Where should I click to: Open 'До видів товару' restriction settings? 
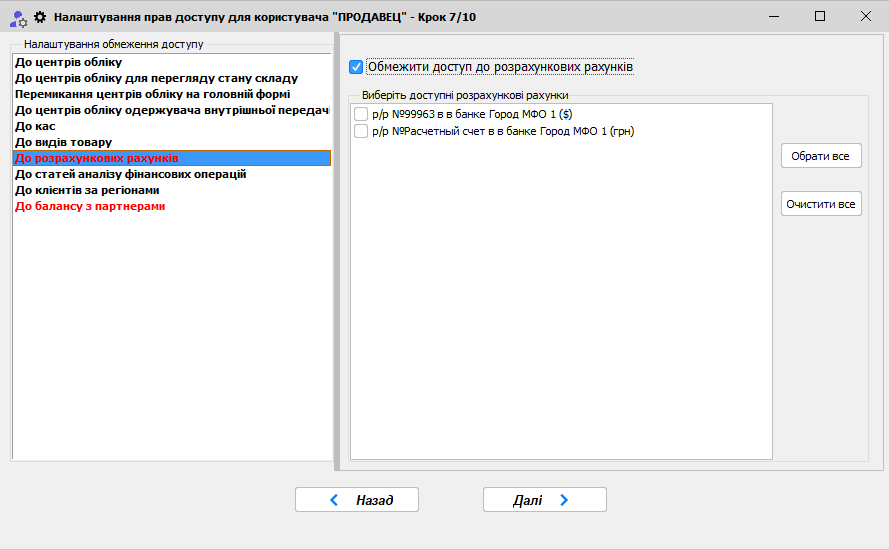[x=63, y=142]
